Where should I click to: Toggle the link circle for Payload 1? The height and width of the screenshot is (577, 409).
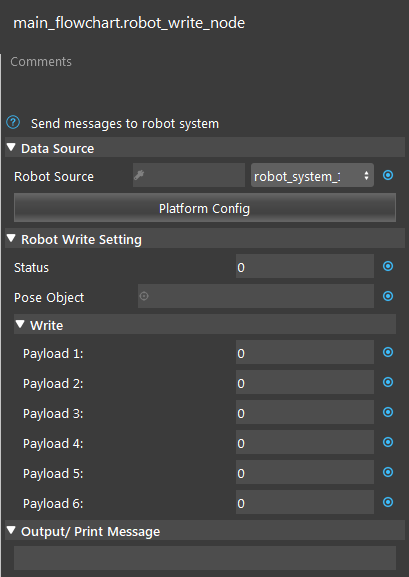388,352
